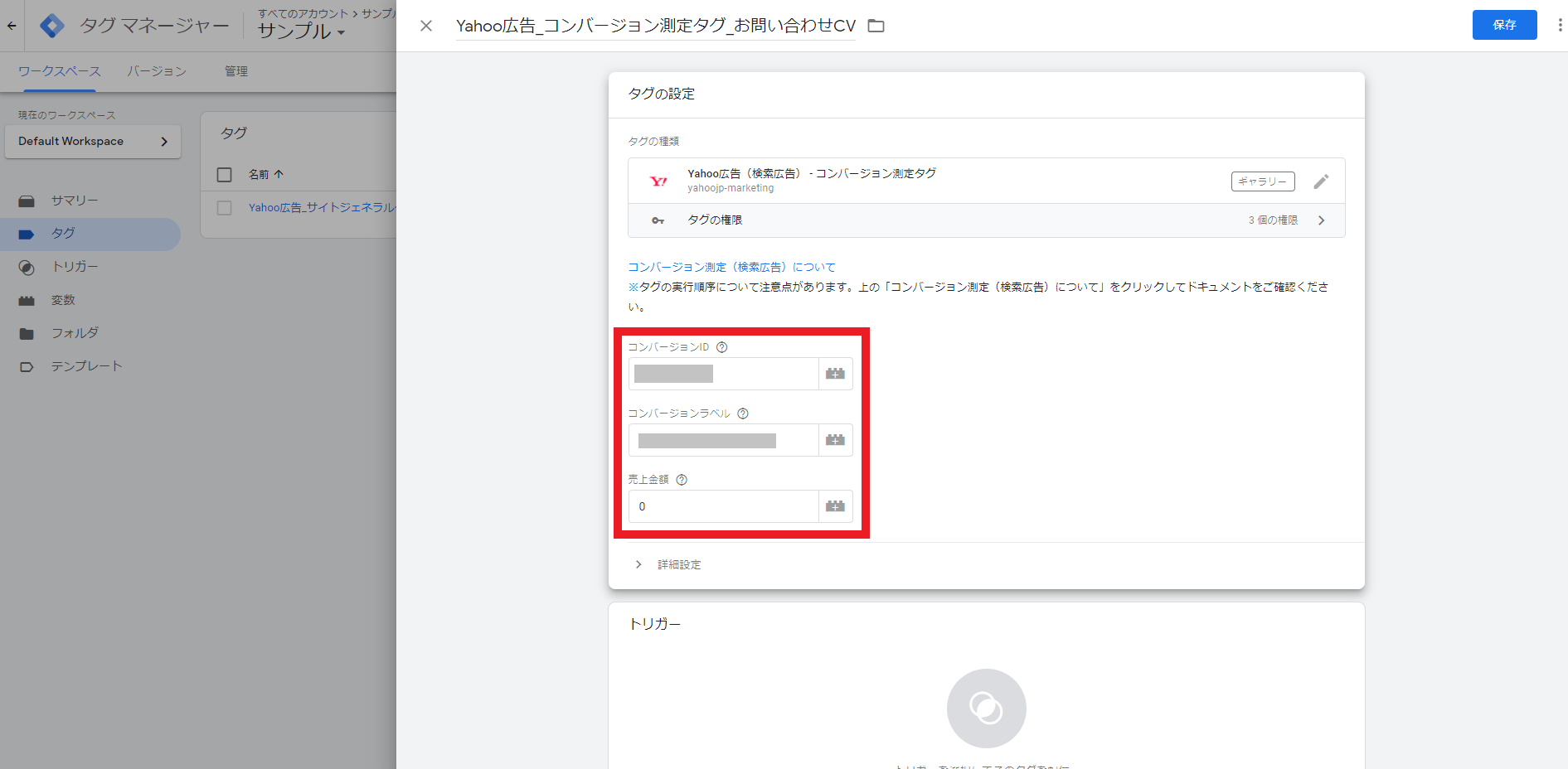Insert variable for 売上金額 field
1568x769 pixels.
point(835,506)
